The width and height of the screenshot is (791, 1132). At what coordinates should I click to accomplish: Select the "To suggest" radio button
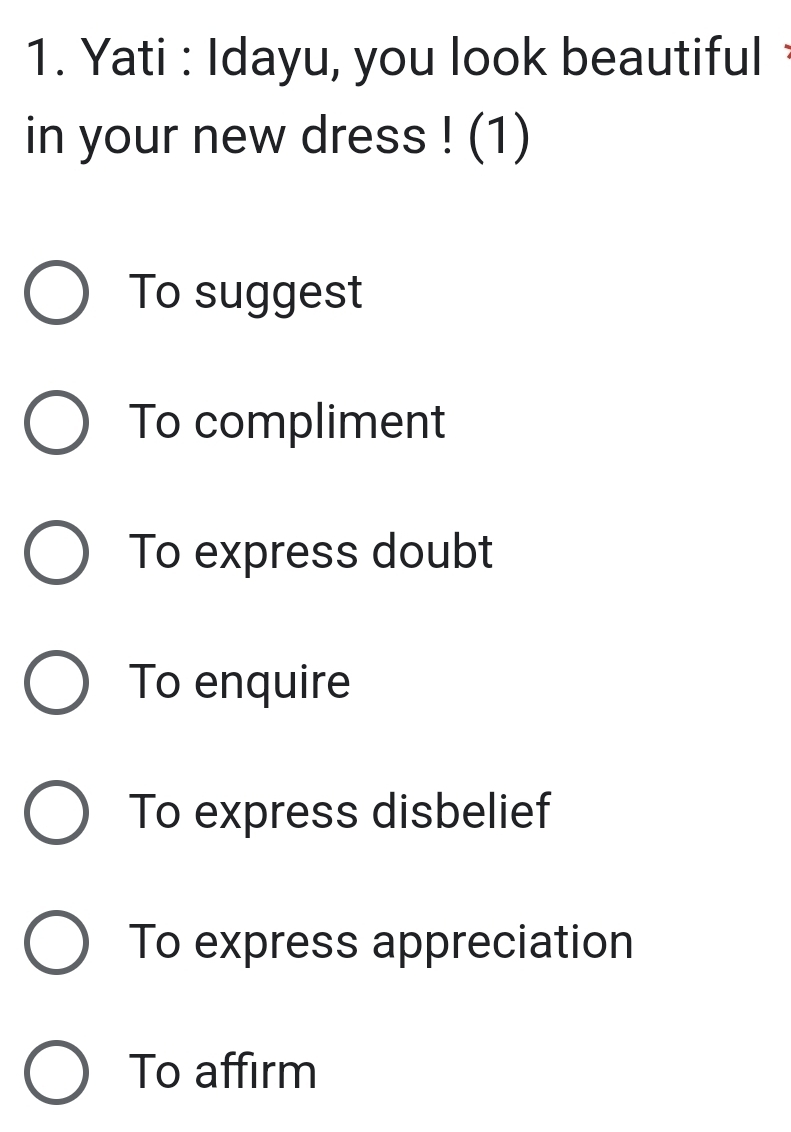(56, 294)
